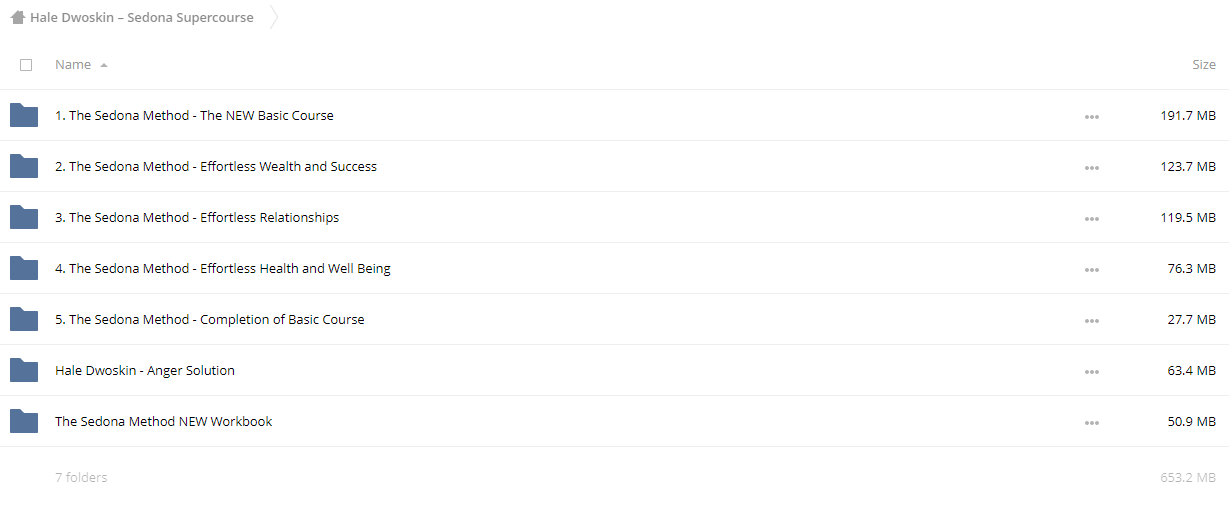The height and width of the screenshot is (513, 1229).
Task: Open more options for Completion of Basic Course
Action: pyautogui.click(x=1091, y=320)
